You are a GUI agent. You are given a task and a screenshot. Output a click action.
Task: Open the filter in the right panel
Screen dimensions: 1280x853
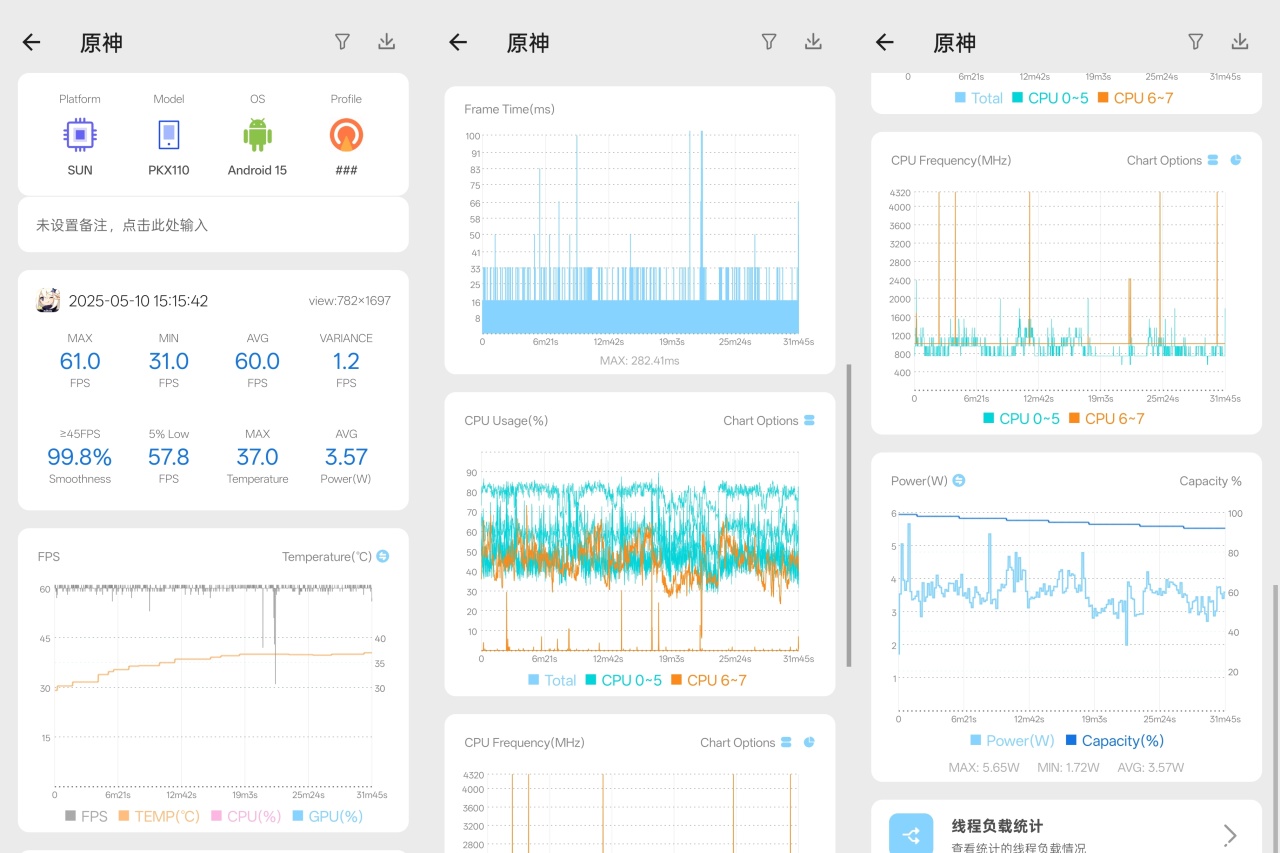click(1196, 41)
